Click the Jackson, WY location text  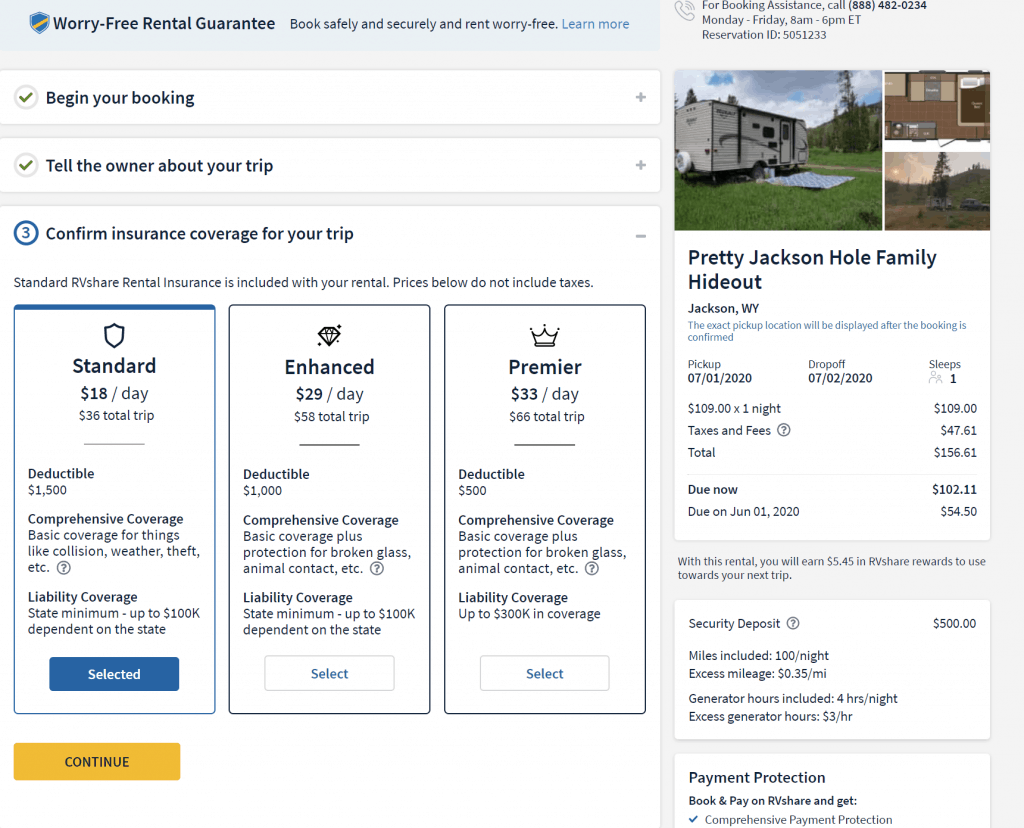coord(723,308)
